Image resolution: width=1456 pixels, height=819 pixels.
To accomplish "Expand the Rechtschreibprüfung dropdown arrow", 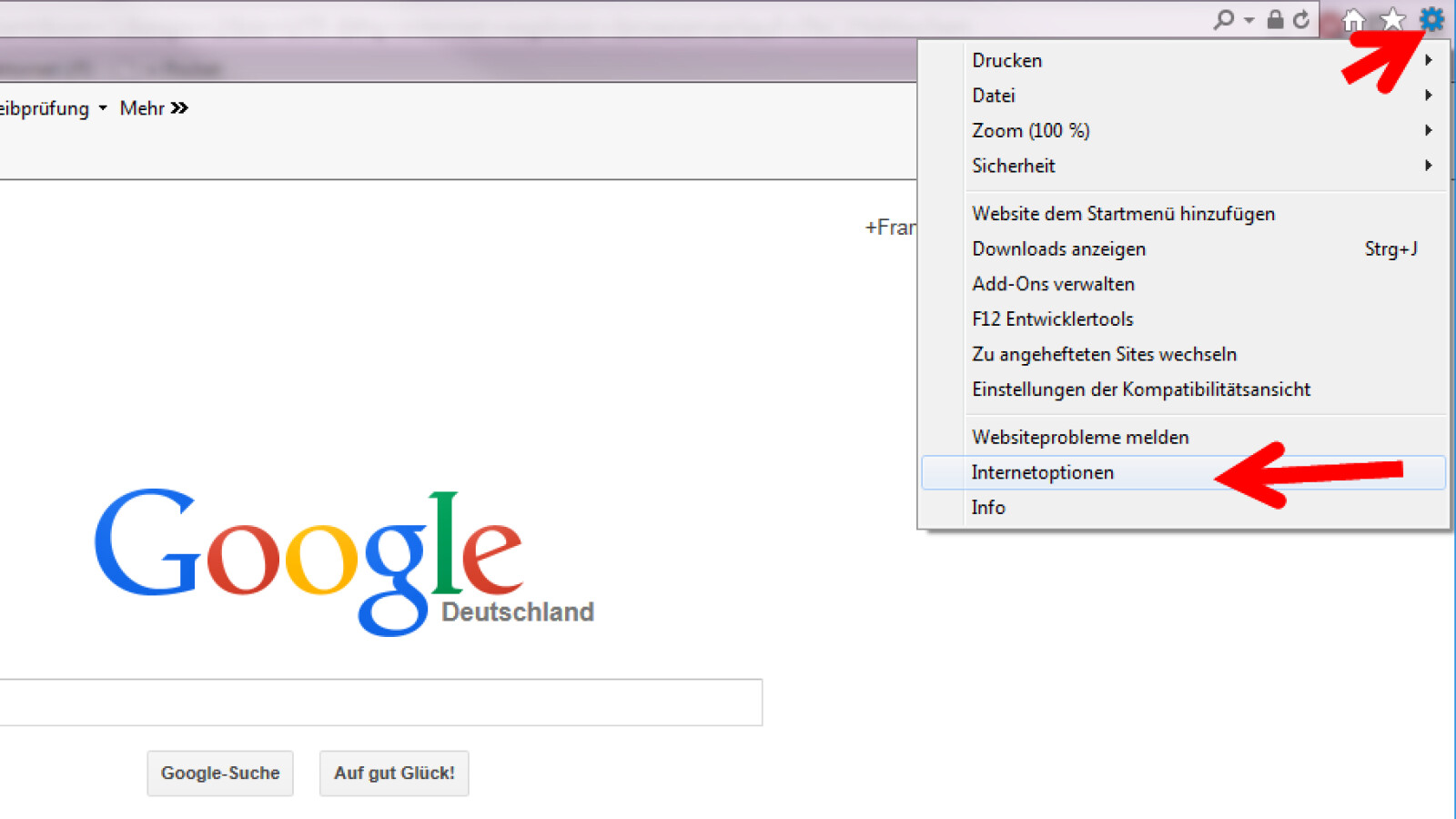I will 103,108.
